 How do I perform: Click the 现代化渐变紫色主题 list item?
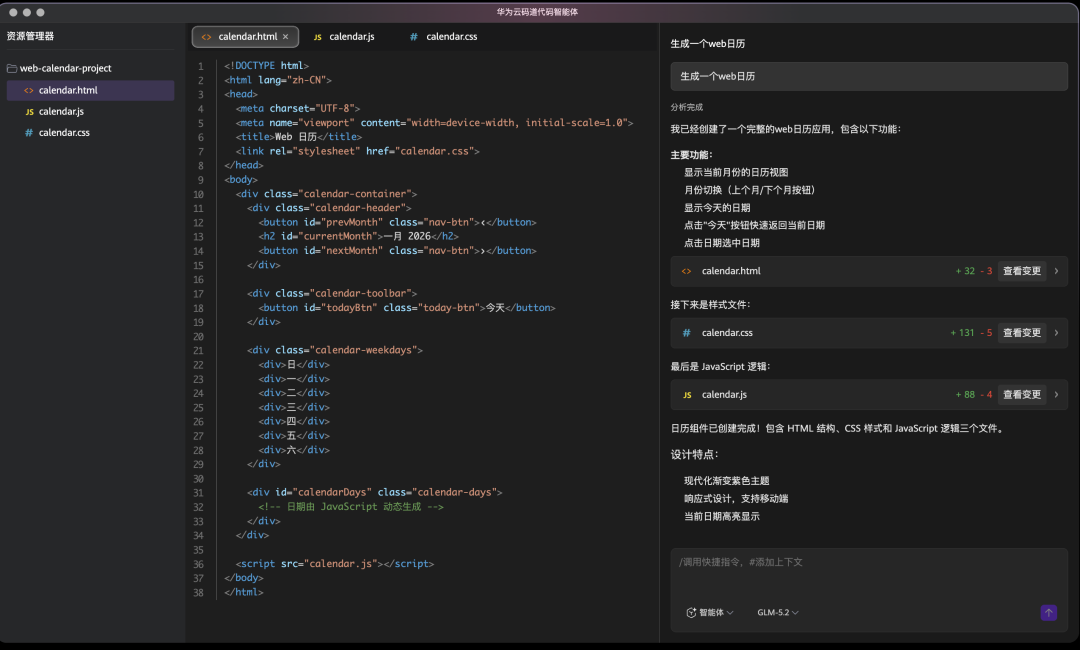pyautogui.click(x=727, y=481)
